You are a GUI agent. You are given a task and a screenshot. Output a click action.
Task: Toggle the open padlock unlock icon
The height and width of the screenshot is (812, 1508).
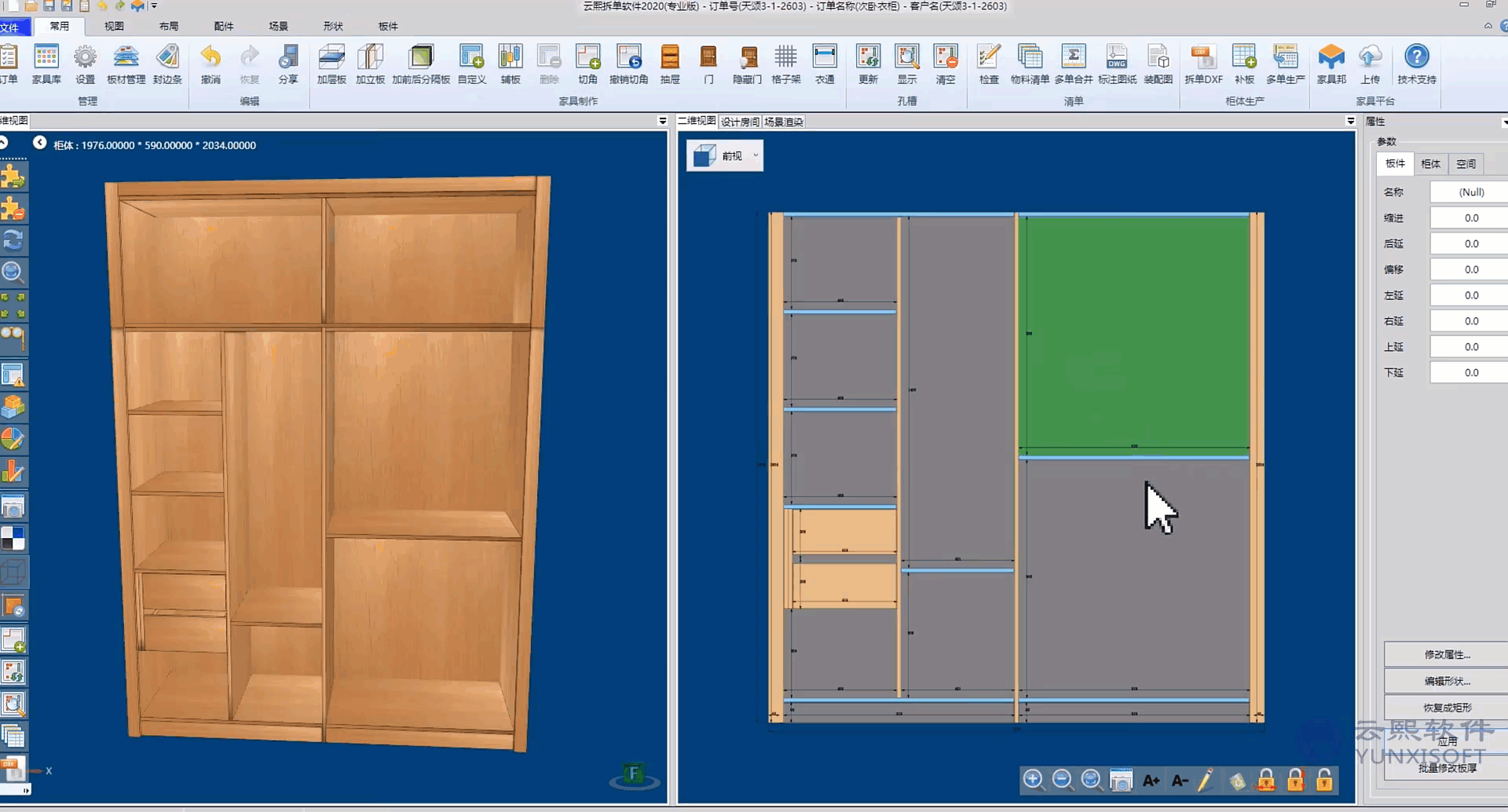(1324, 780)
